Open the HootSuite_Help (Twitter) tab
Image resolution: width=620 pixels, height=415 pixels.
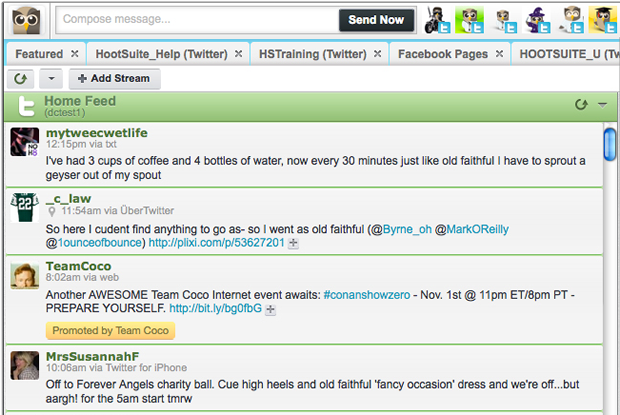tap(161, 54)
